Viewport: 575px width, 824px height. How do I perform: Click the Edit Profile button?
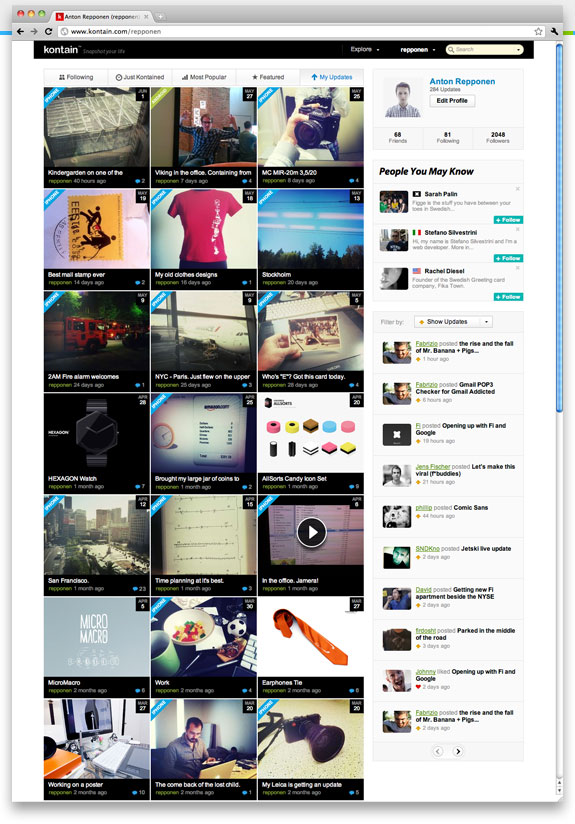[452, 101]
